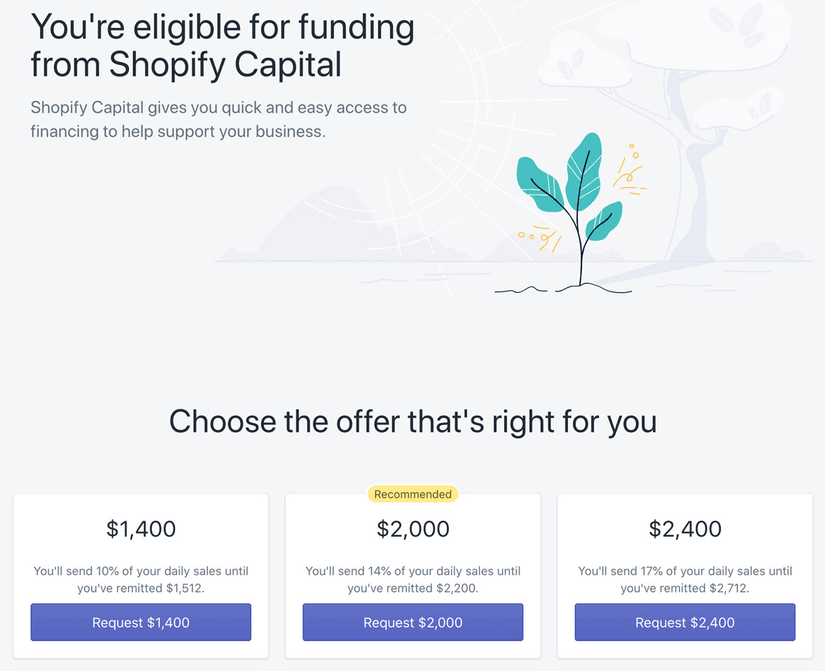The image size is (825, 671).
Task: Click the Request $1,400 button
Action: pos(141,622)
